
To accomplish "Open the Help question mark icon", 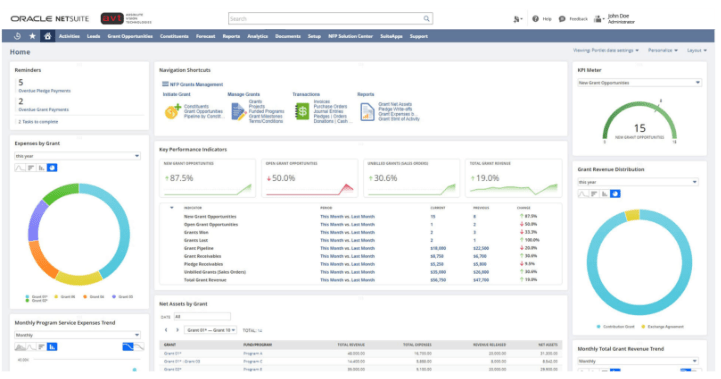I will [535, 19].
